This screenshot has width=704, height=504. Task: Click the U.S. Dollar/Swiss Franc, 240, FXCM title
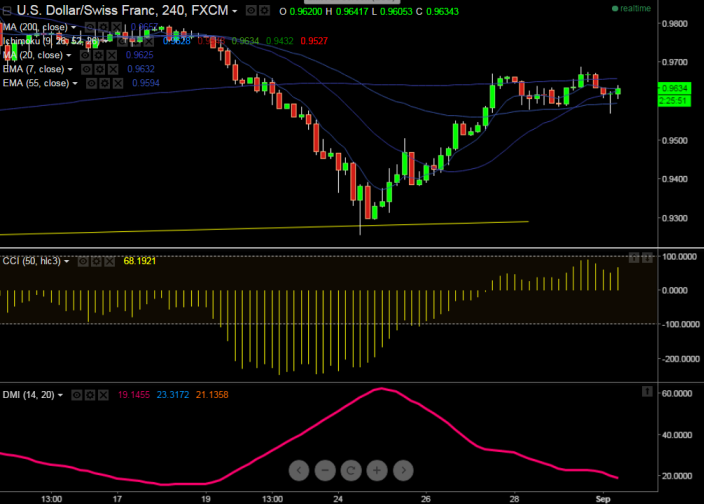click(x=122, y=11)
